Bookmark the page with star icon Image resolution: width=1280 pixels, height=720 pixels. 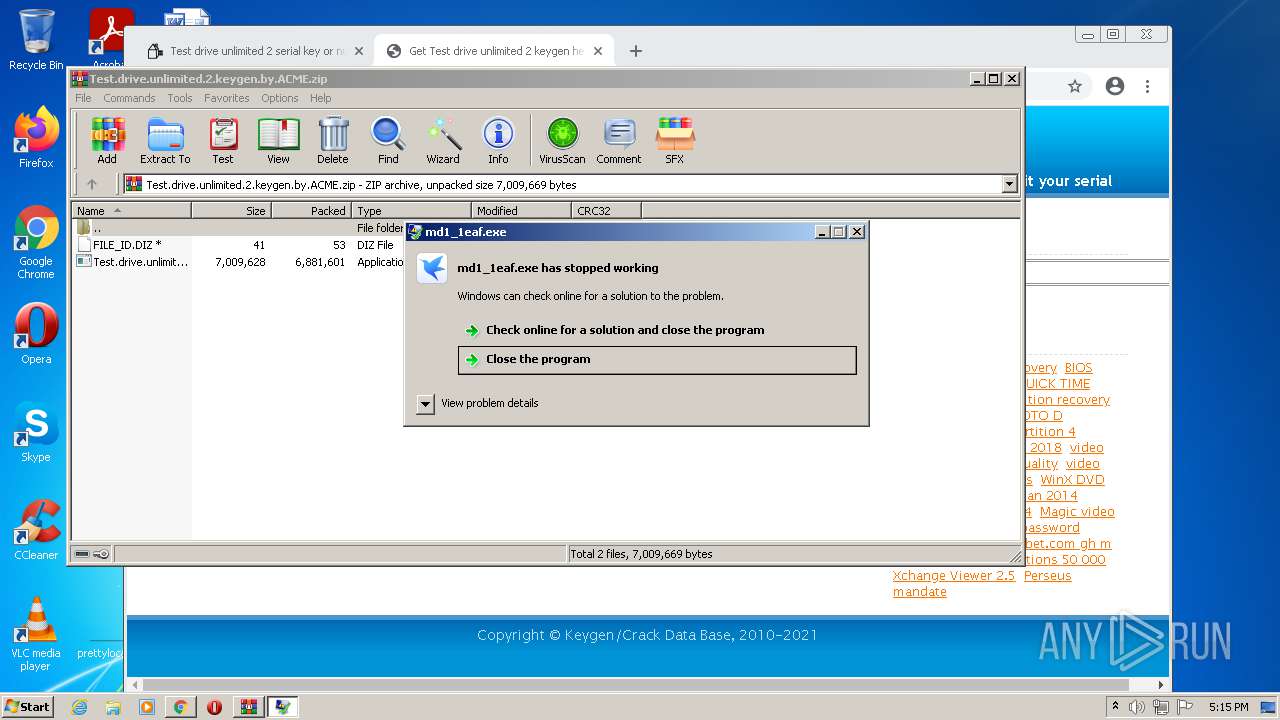(1075, 86)
